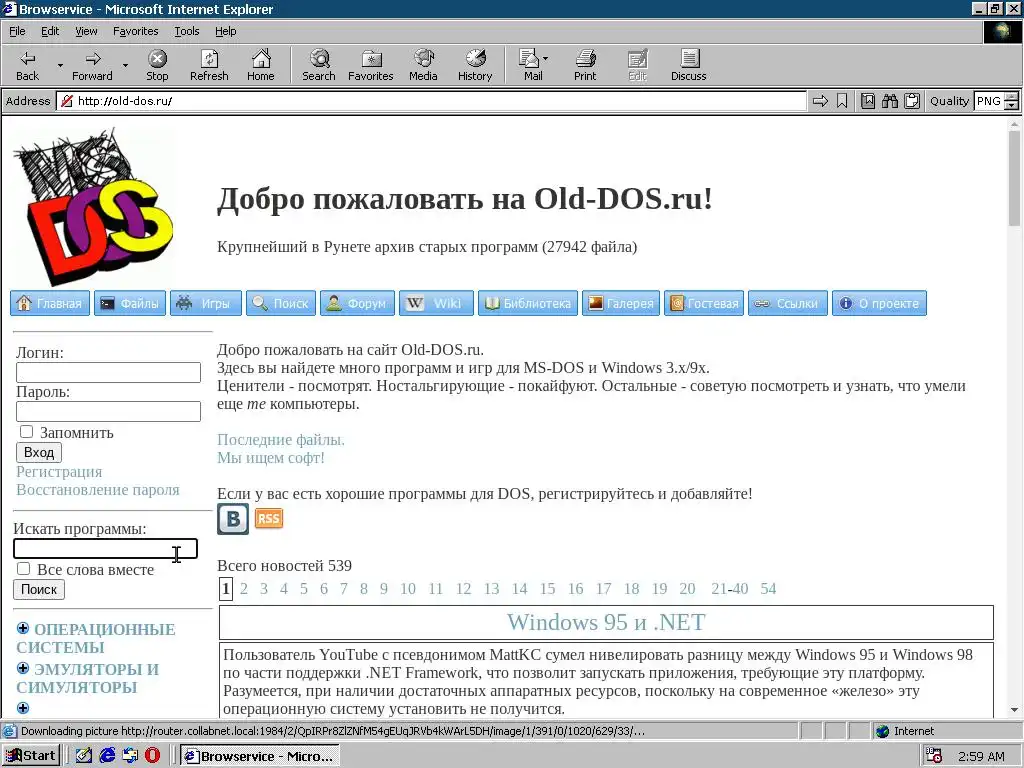Open the VK social icon
The image size is (1024, 768).
(233, 519)
